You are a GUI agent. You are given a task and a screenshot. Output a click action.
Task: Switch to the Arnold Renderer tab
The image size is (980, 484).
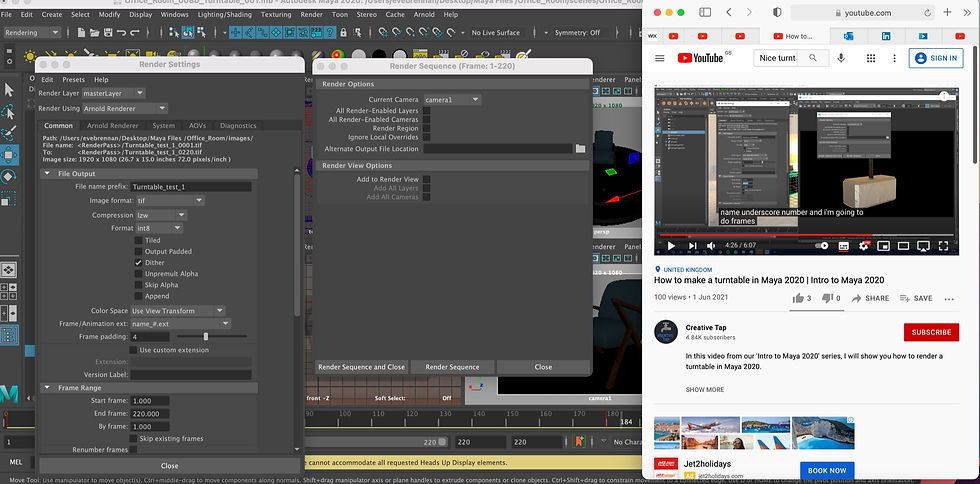tap(112, 126)
